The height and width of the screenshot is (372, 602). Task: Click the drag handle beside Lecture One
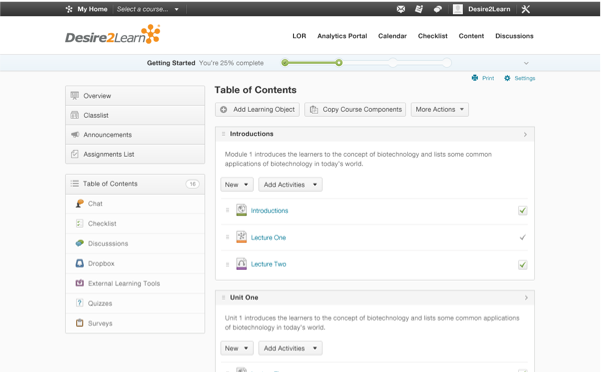[227, 237]
